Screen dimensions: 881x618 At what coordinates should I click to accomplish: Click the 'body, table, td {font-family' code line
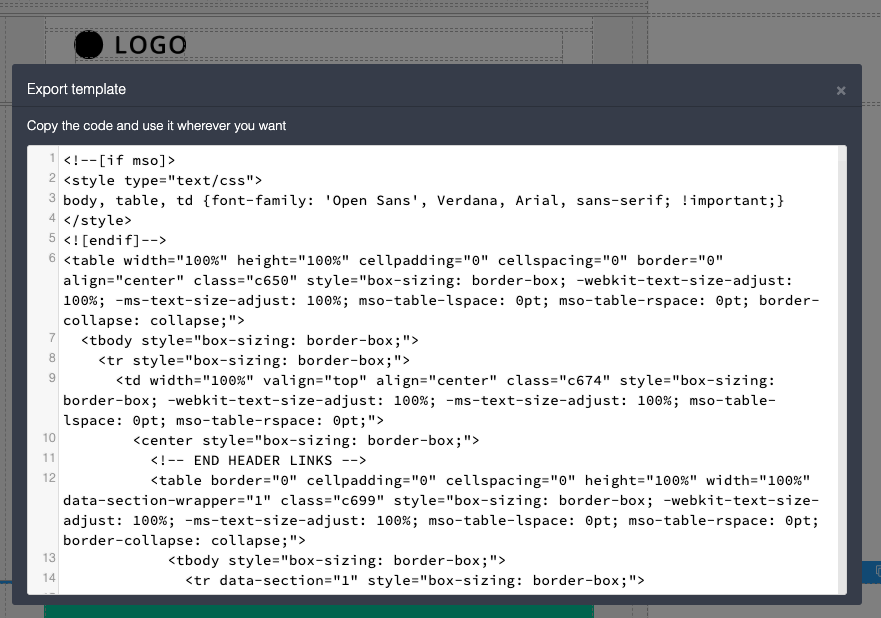pyautogui.click(x=424, y=201)
